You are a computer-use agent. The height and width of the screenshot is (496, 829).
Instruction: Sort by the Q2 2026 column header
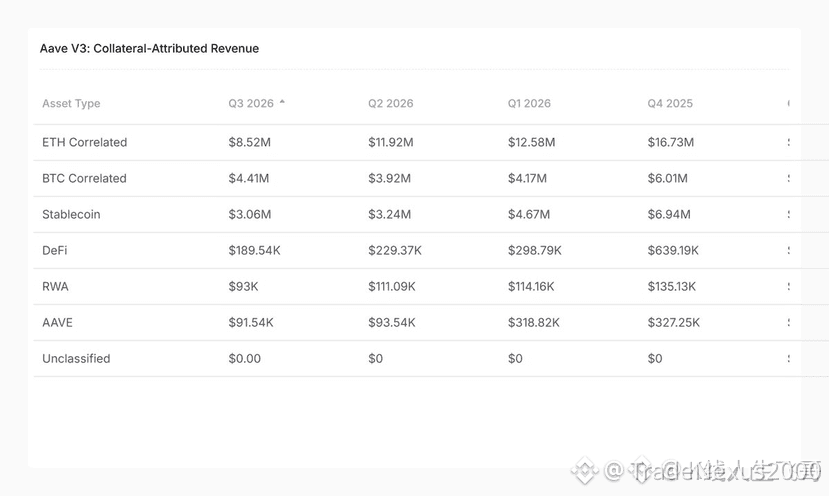click(391, 104)
